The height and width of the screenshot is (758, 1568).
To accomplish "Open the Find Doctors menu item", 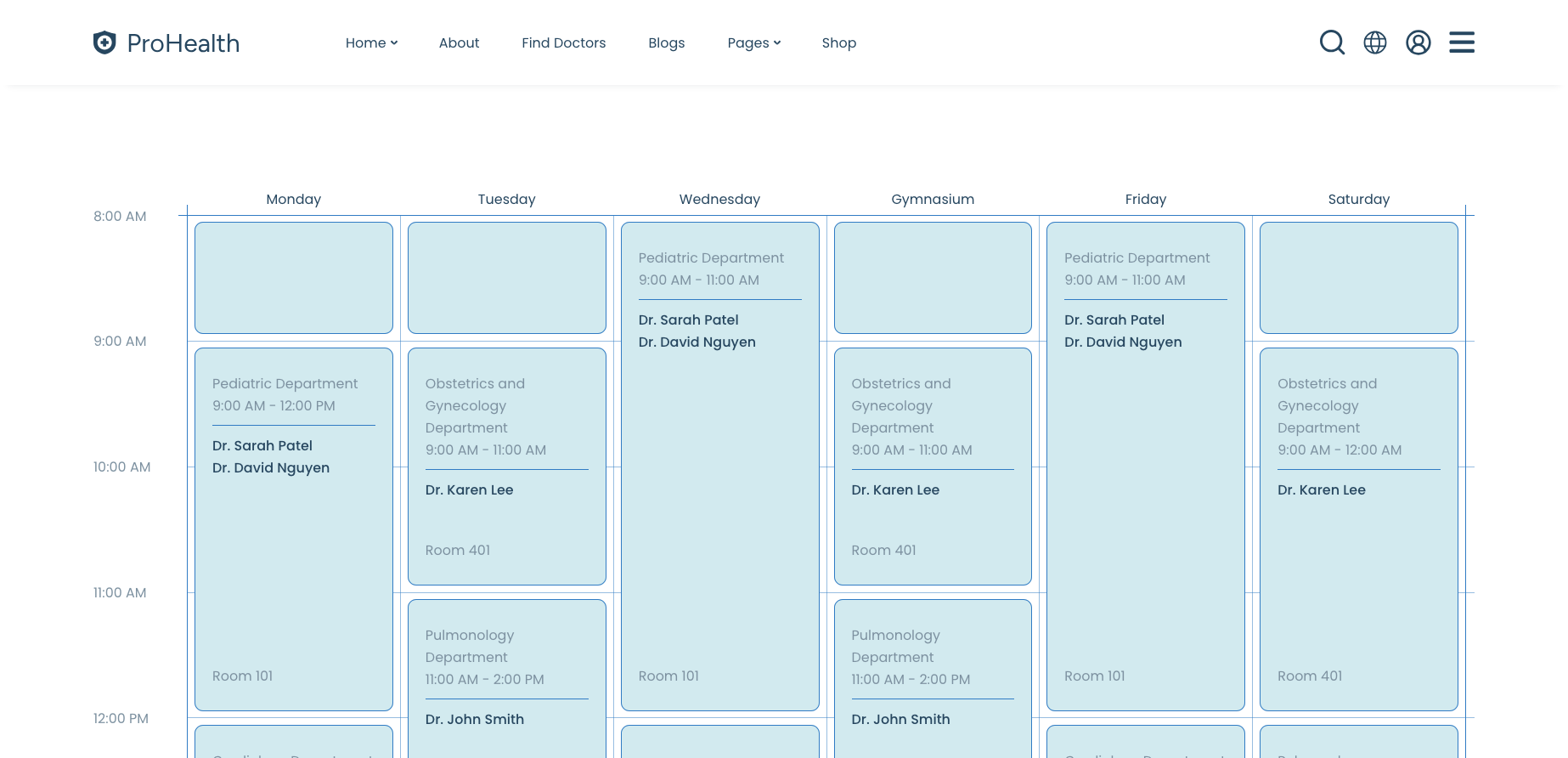I will click(x=563, y=42).
